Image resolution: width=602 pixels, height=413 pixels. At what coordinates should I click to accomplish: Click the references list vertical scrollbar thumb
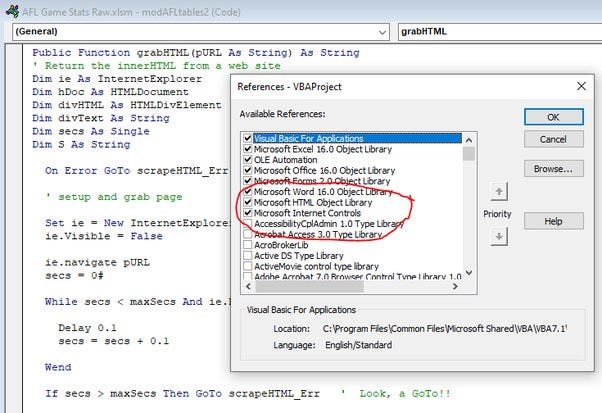click(x=469, y=154)
